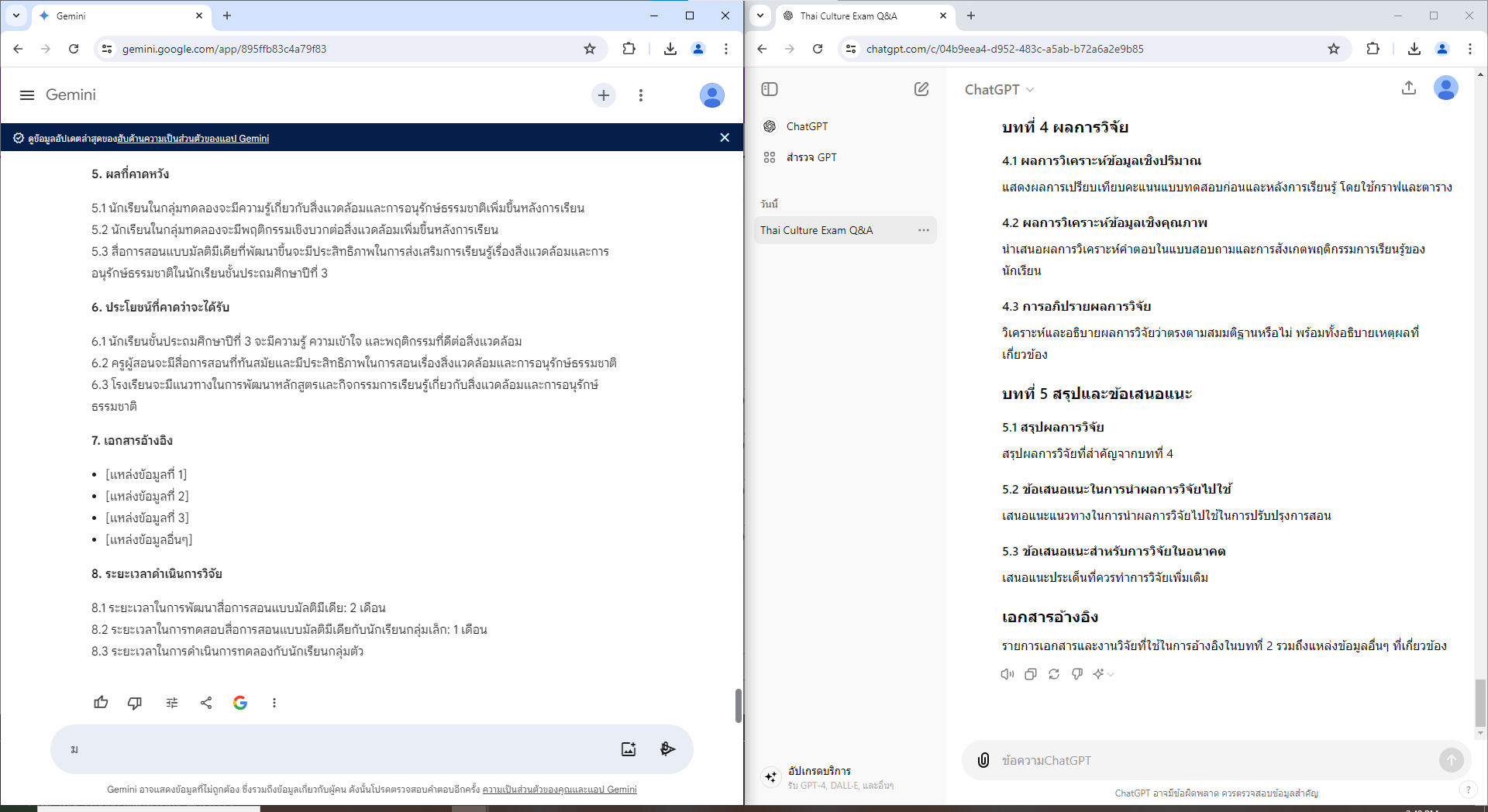This screenshot has width=1488, height=812.
Task: Open the Gemini privacy hub link in banner
Action: (192, 139)
